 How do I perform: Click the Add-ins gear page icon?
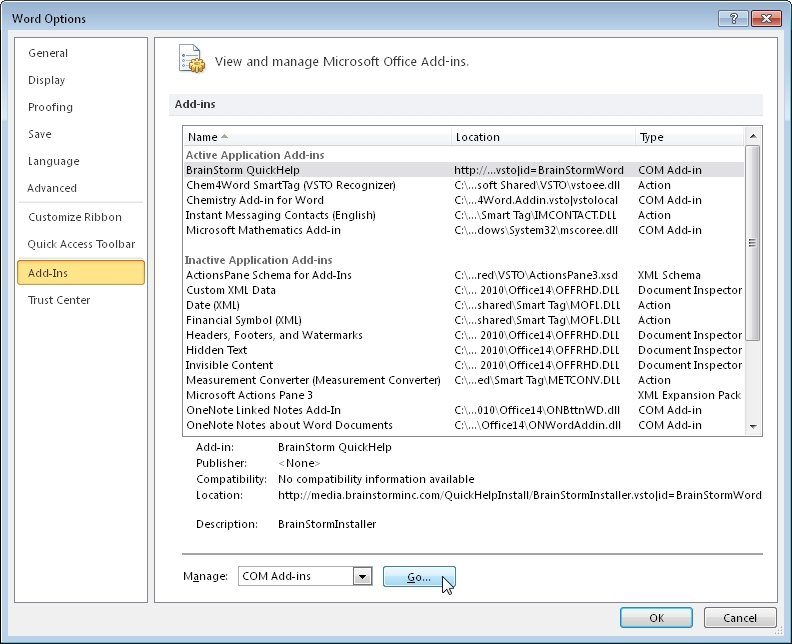192,59
